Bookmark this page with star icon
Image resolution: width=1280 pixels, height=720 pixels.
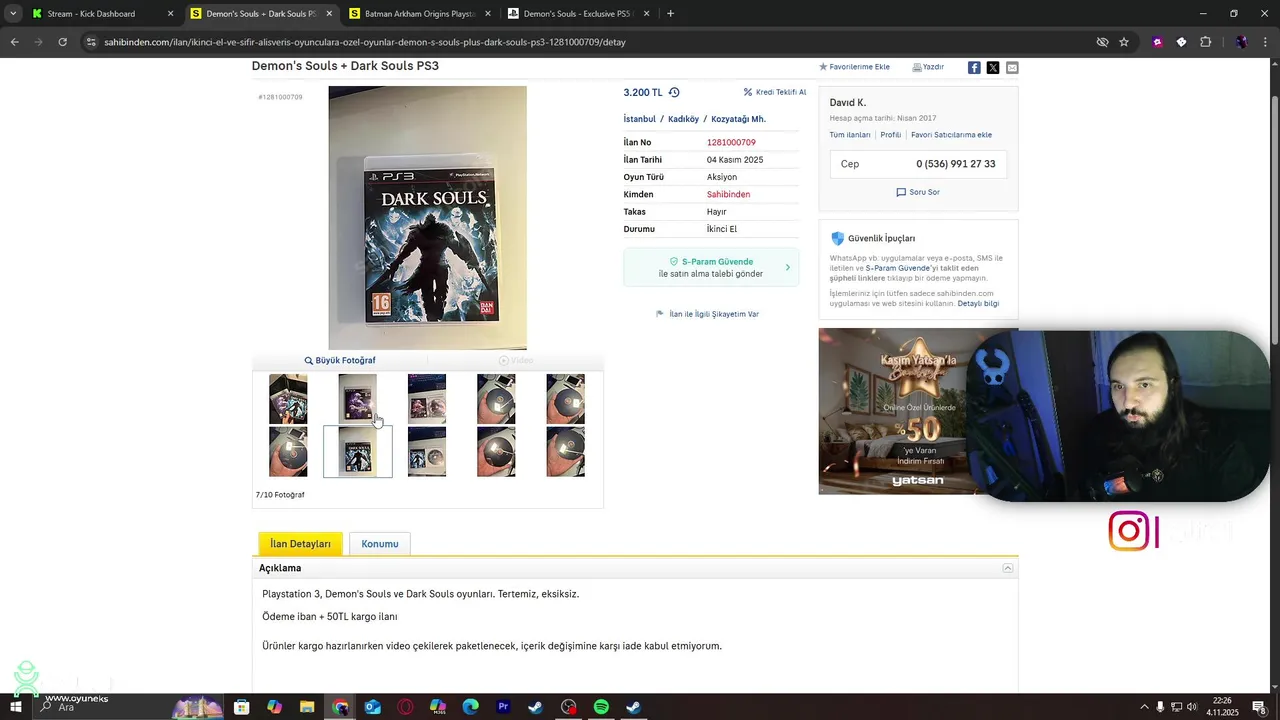coord(1124,42)
